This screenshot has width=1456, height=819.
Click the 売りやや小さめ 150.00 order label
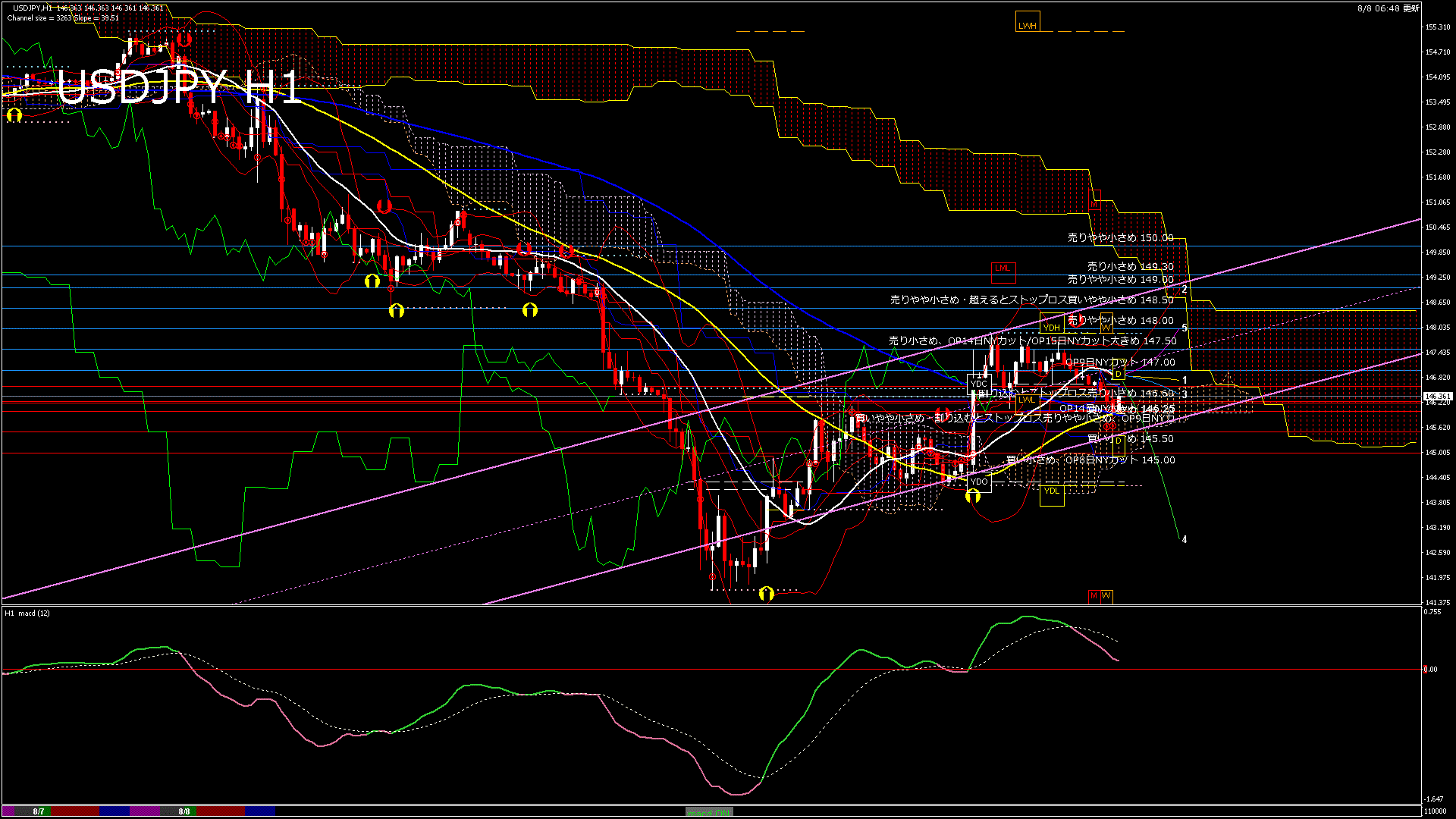tap(1120, 237)
